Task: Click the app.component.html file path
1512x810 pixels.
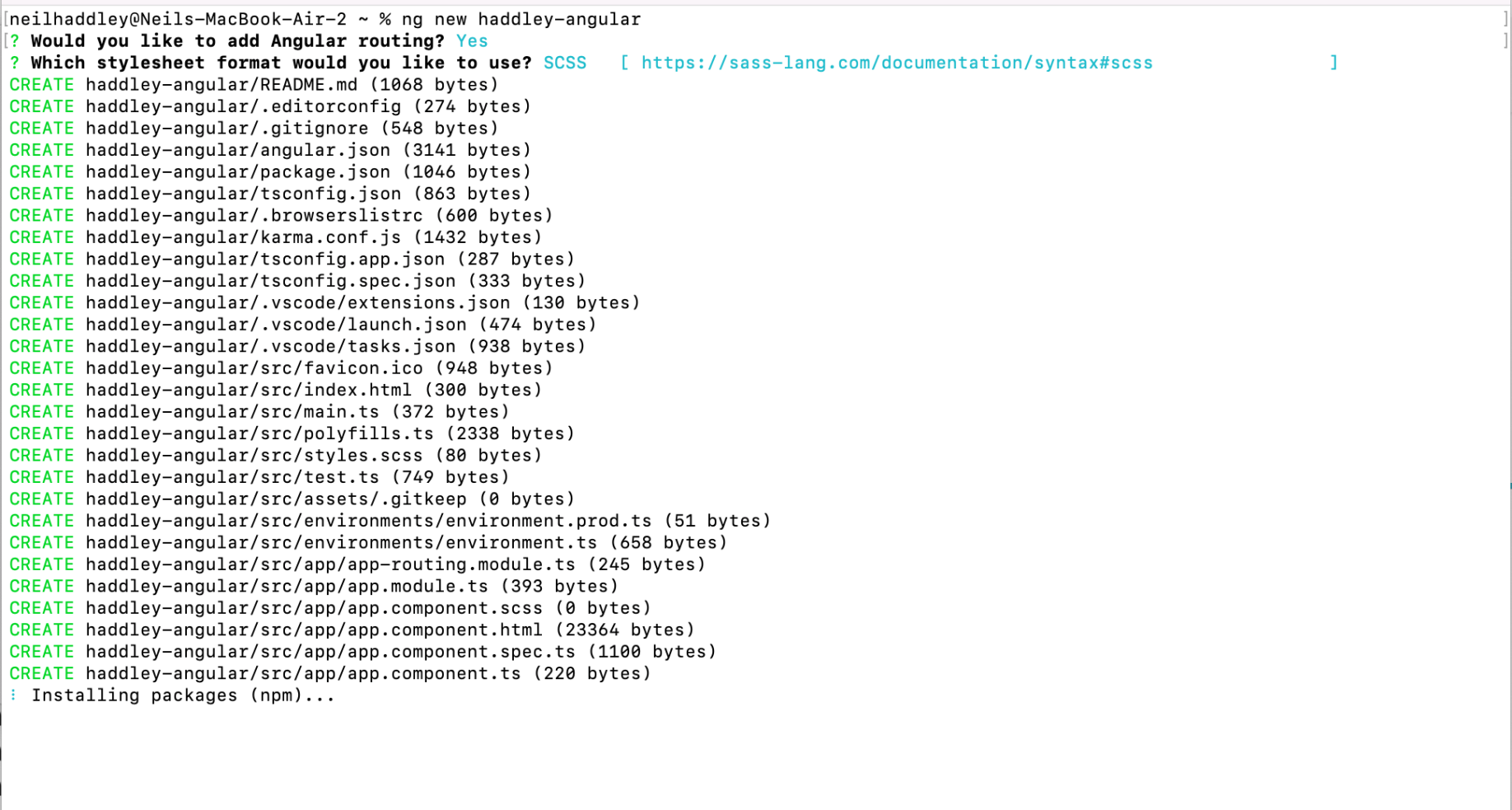Action: (x=314, y=630)
